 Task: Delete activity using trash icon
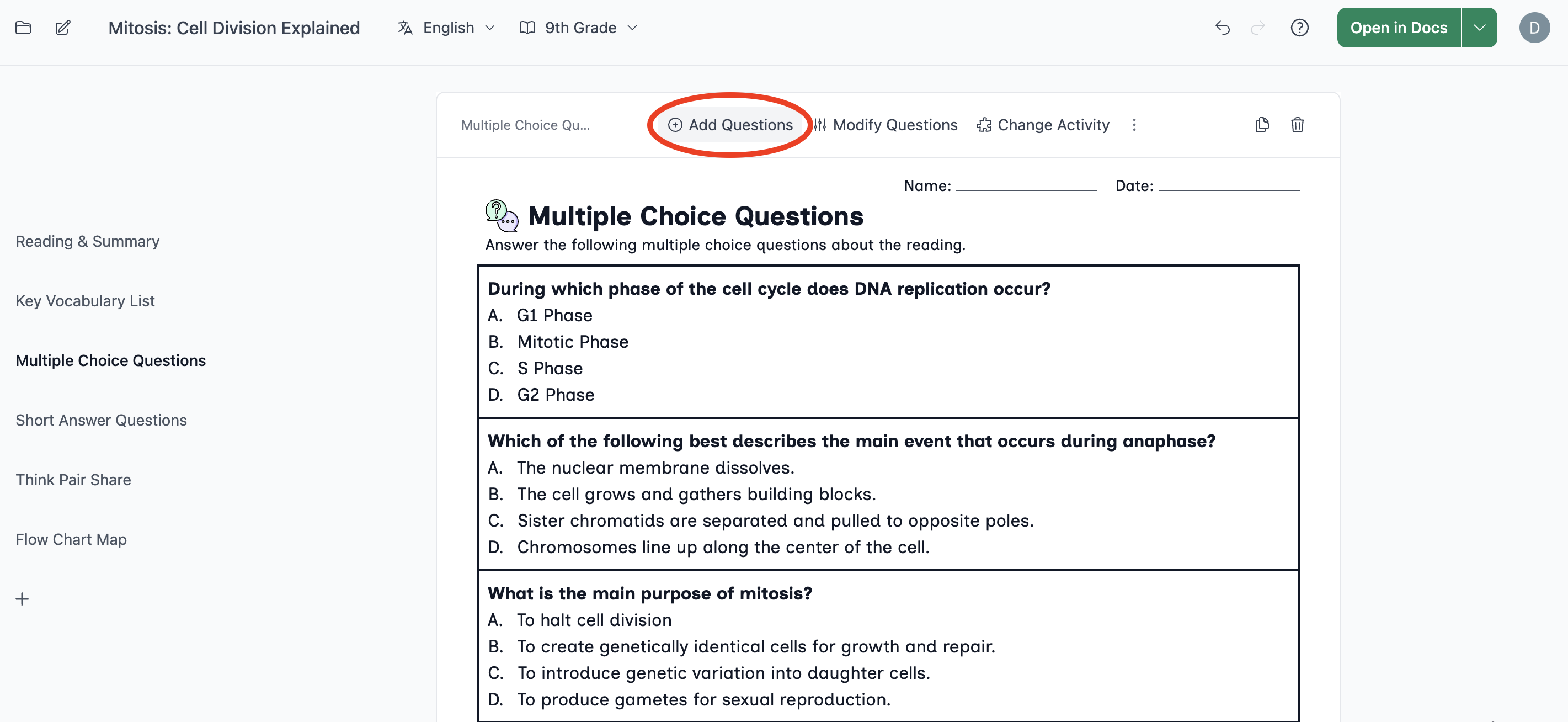tap(1297, 125)
